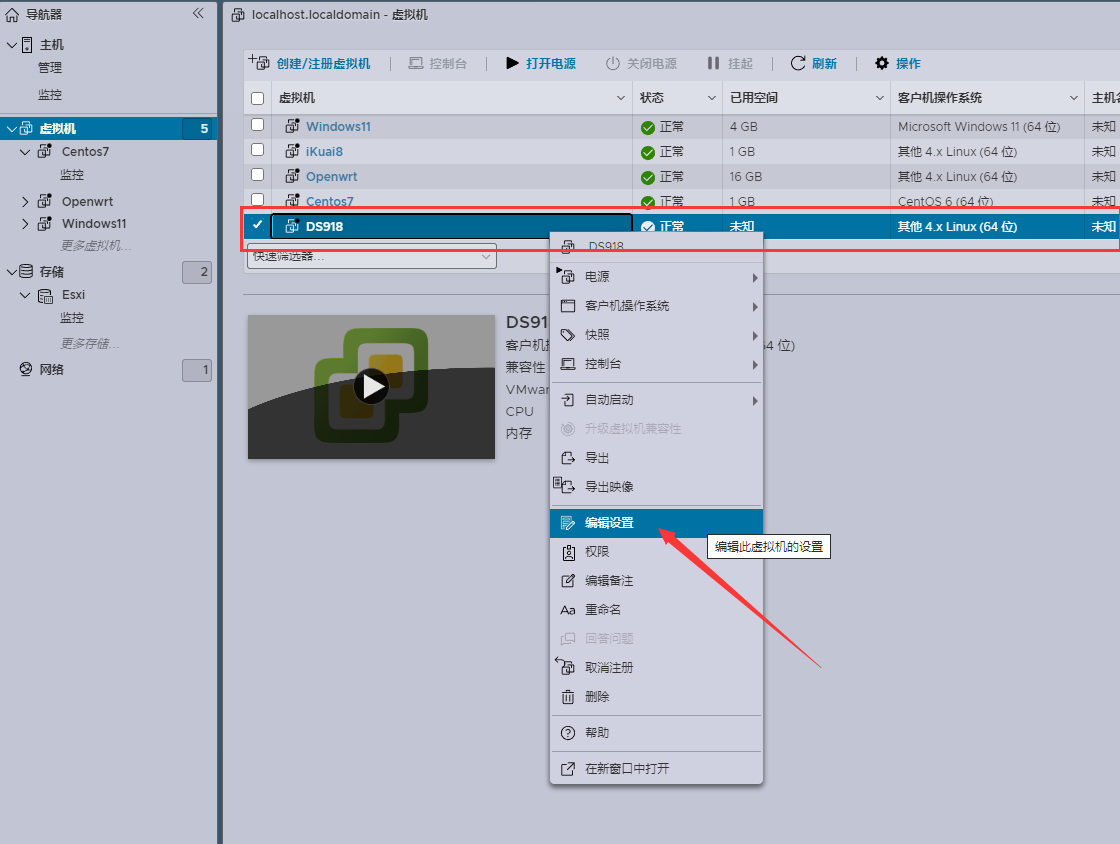
Task: Click the gear Actions icon in toolbar
Action: [x=882, y=63]
